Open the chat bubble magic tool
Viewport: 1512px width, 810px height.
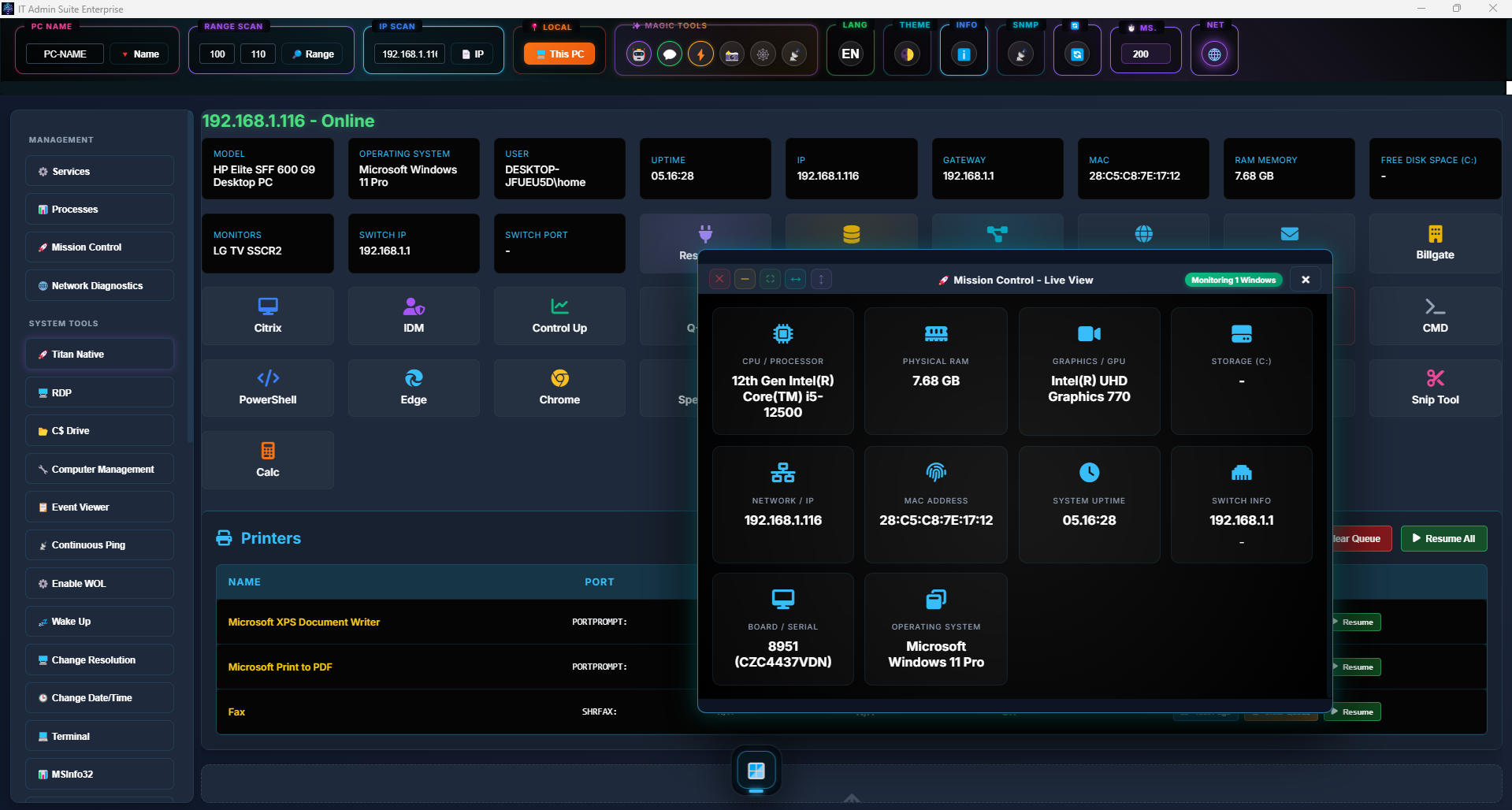(x=670, y=54)
